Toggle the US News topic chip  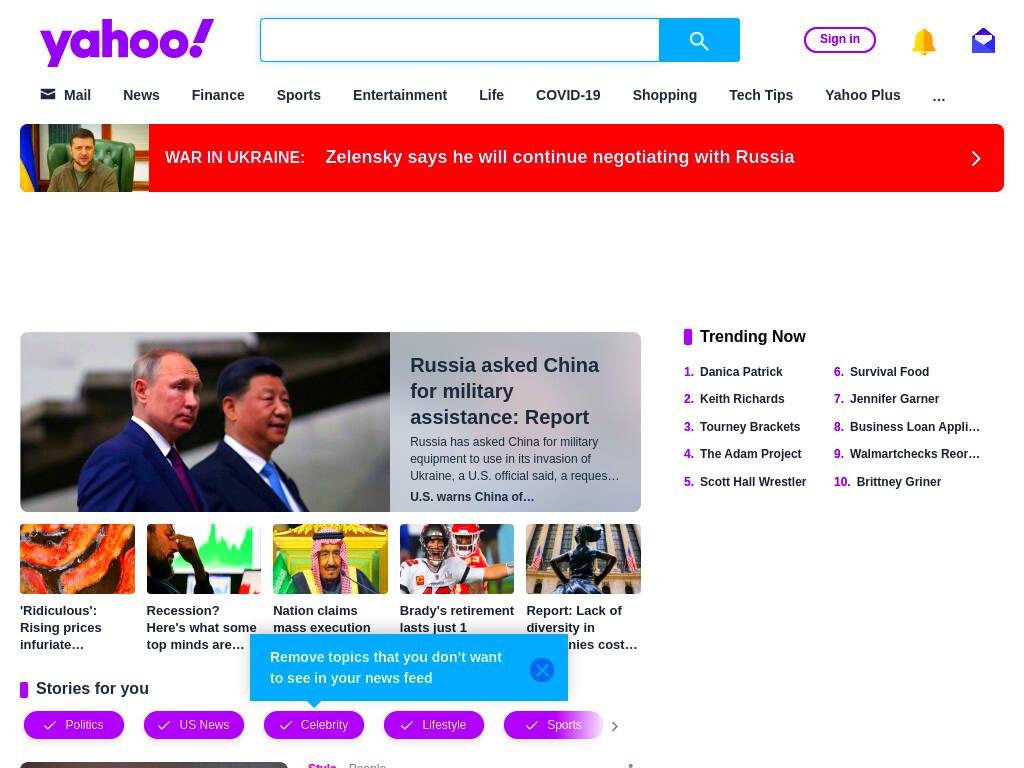[194, 725]
